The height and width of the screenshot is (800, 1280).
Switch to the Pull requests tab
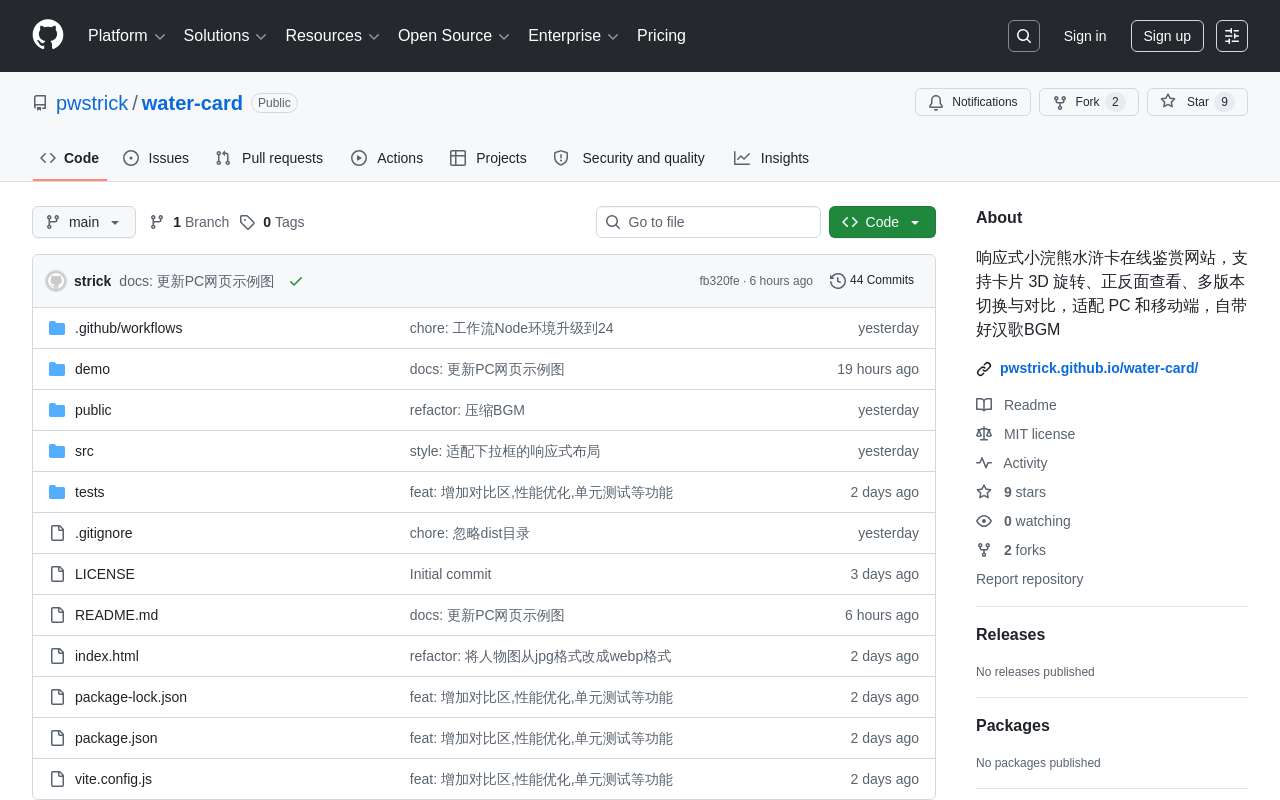click(x=269, y=158)
